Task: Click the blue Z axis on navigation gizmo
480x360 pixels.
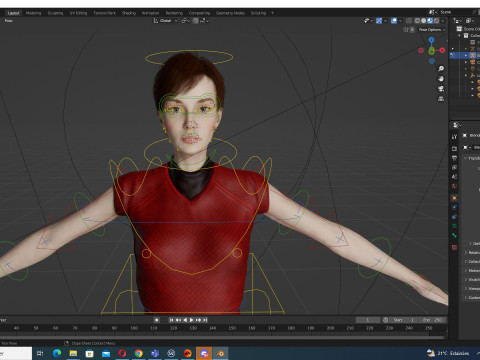Action: coord(432,40)
